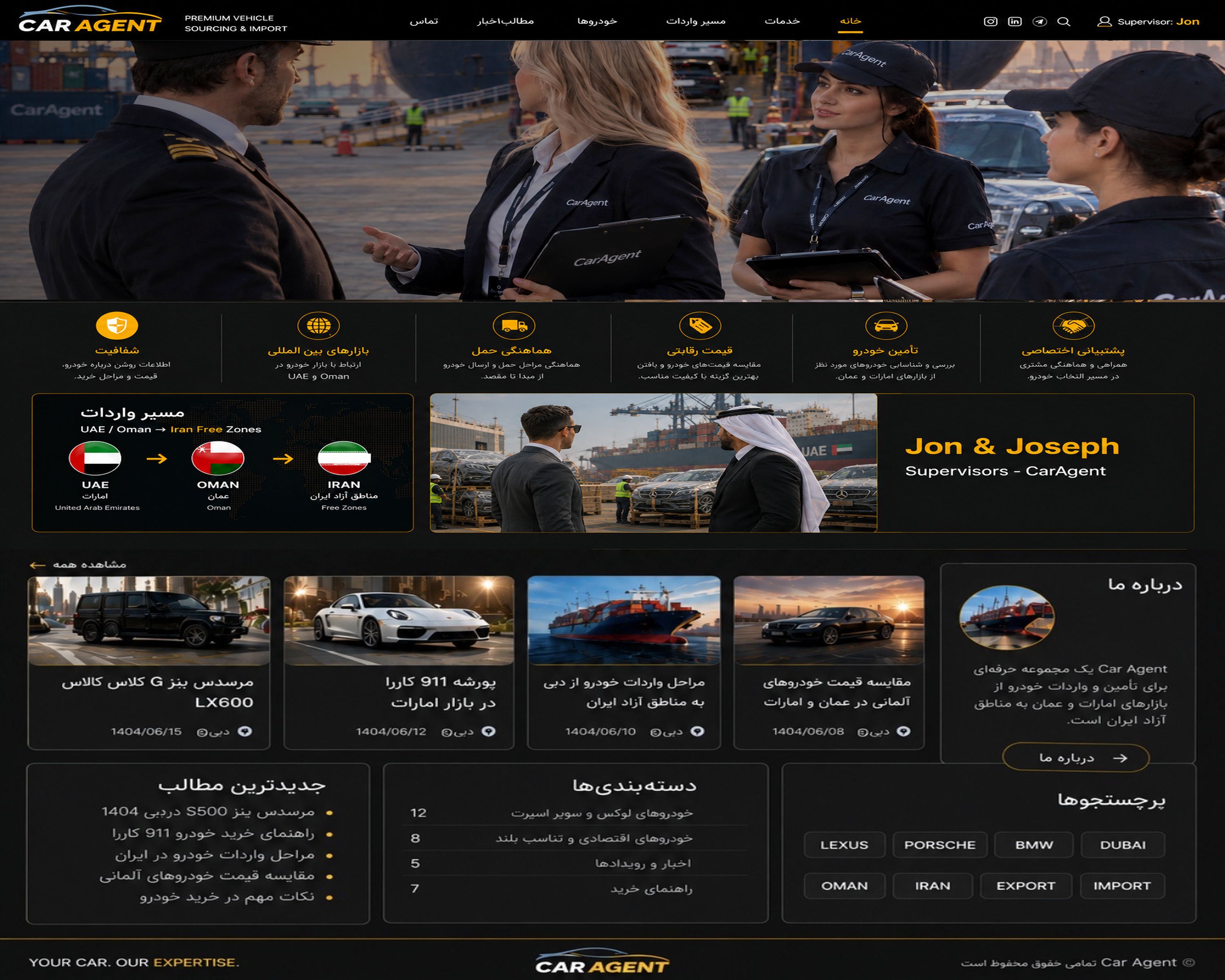The image size is (1225, 980).
Task: Follow the مشاهده همه link
Action: pyautogui.click(x=78, y=565)
